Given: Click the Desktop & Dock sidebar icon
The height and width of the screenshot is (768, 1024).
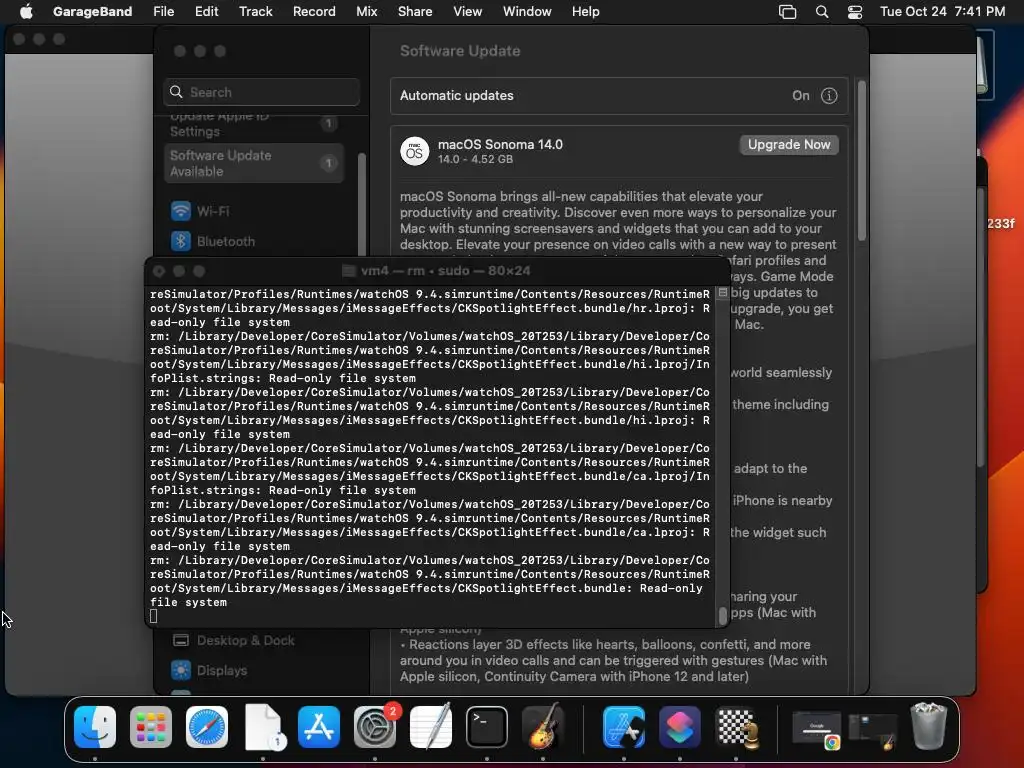Looking at the screenshot, I should (181, 641).
